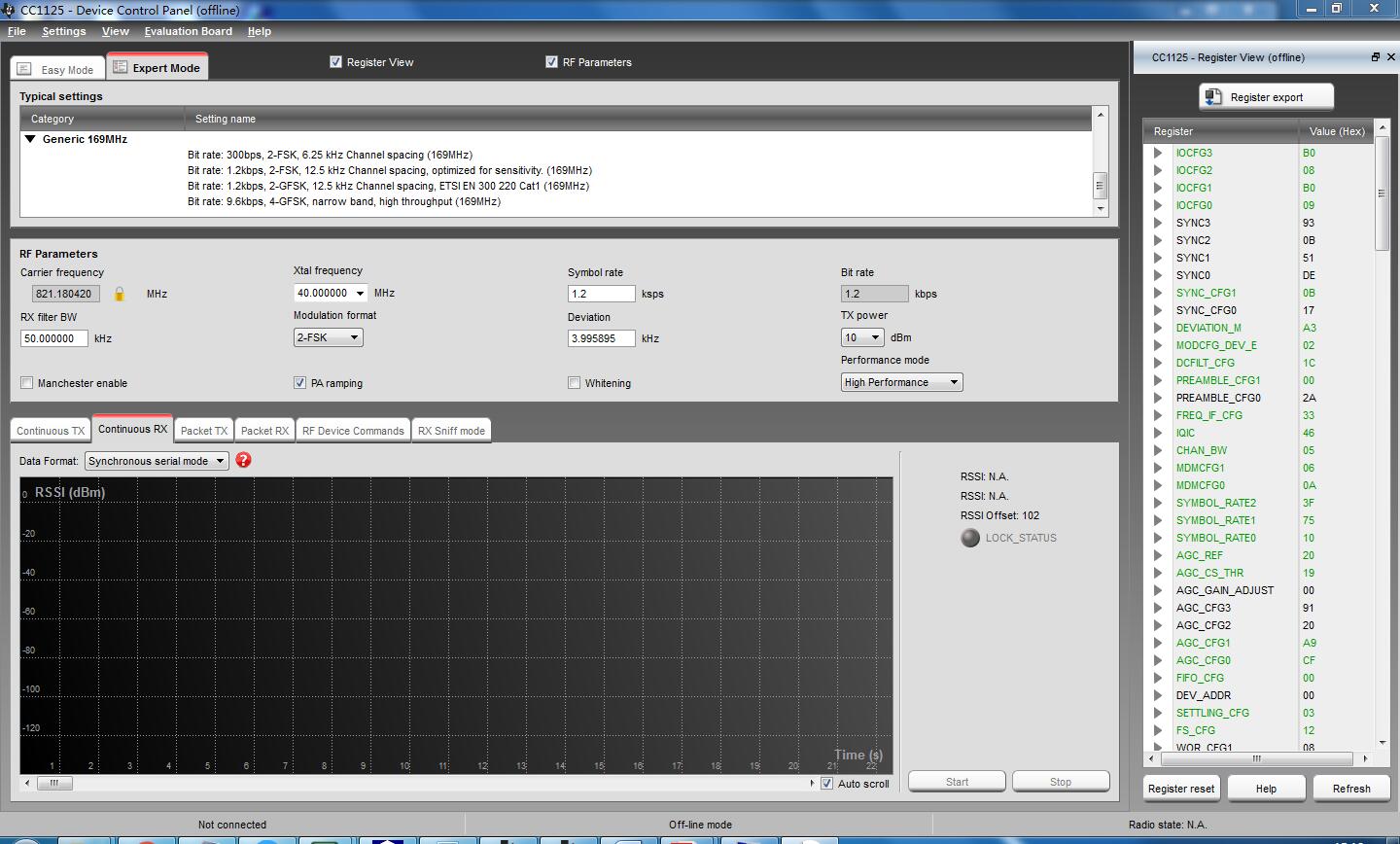Click the Deviation input field
This screenshot has height=844, width=1400.
(602, 338)
